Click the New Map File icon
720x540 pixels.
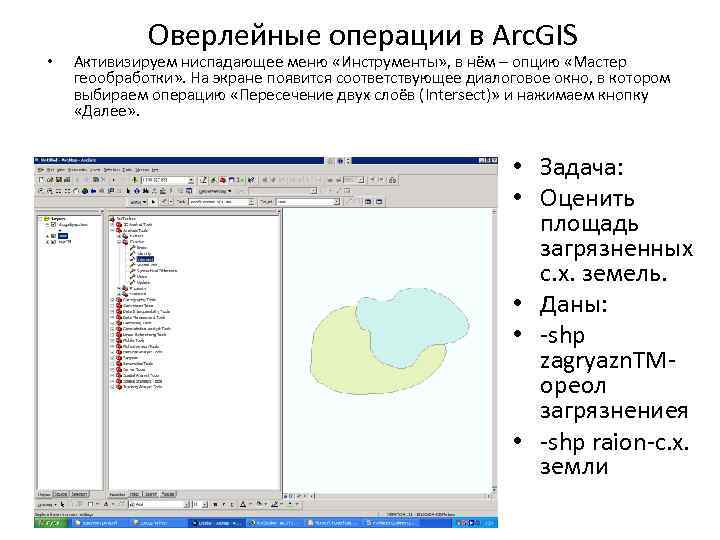click(41, 180)
